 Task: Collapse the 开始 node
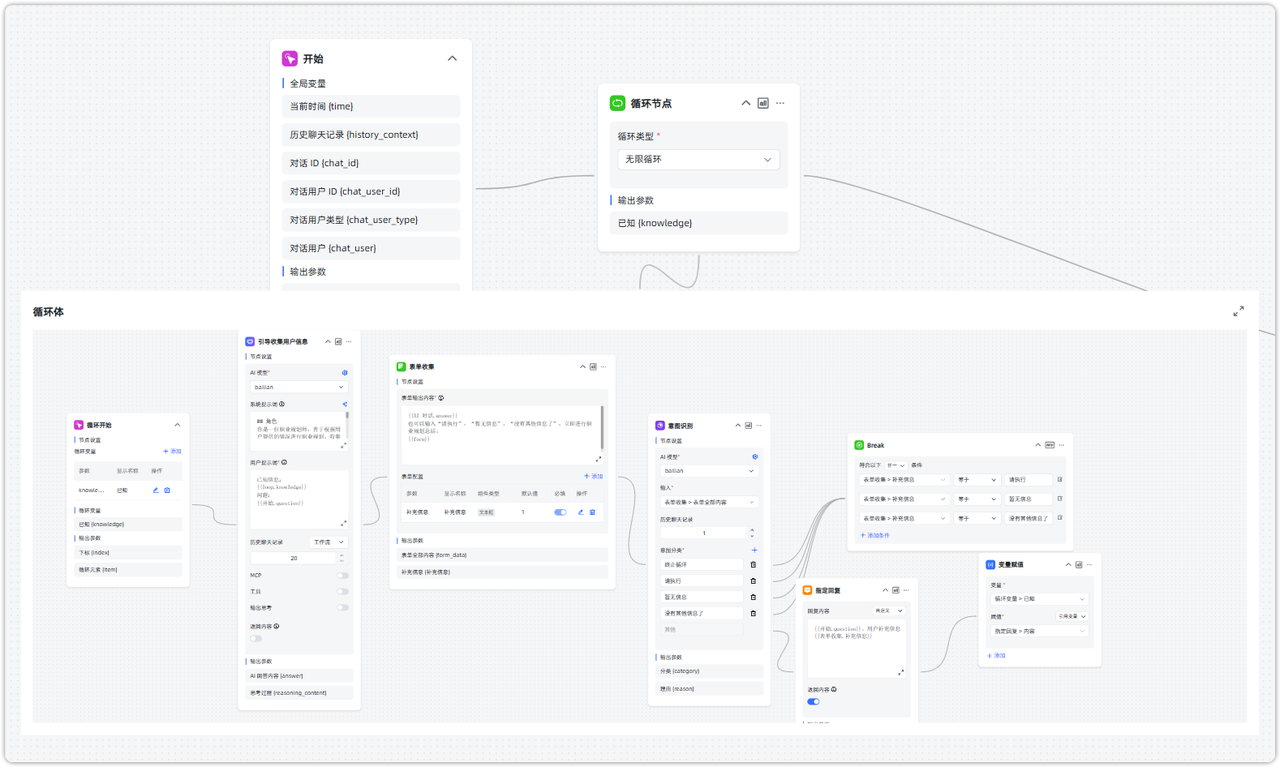(452, 59)
